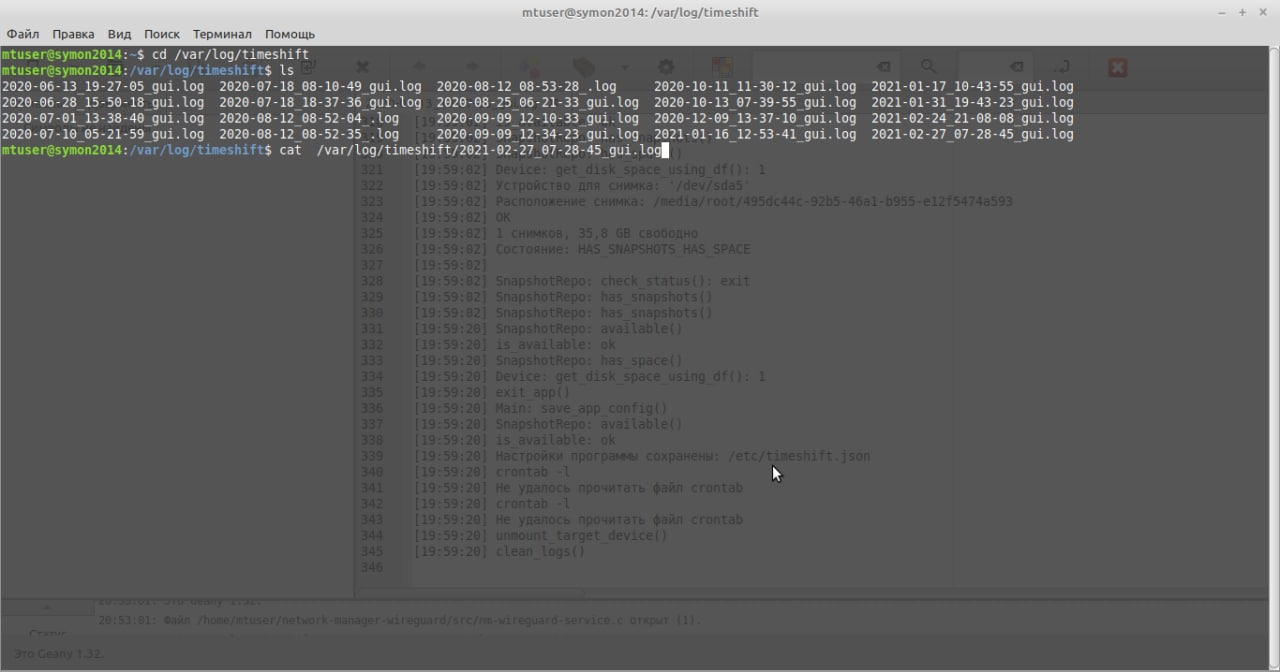Click Geany line number 346
This screenshot has height=672, width=1280.
372,568
